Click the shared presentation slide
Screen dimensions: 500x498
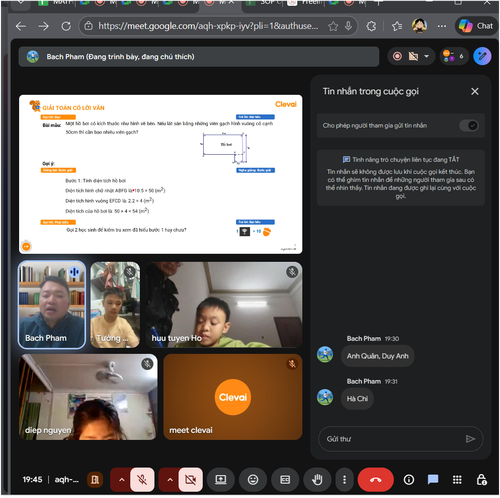point(161,174)
